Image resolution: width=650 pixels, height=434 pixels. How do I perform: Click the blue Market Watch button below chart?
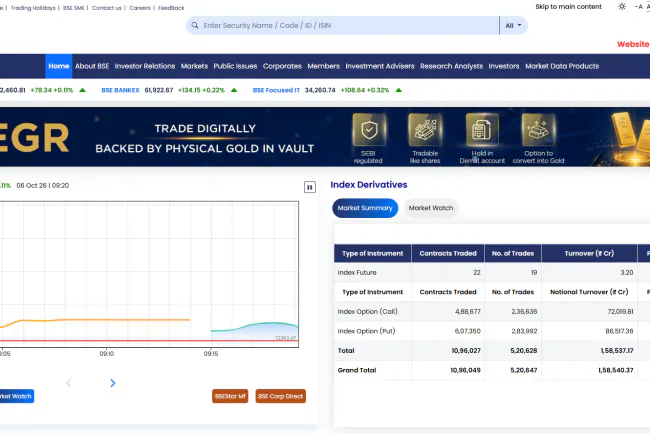coord(16,396)
